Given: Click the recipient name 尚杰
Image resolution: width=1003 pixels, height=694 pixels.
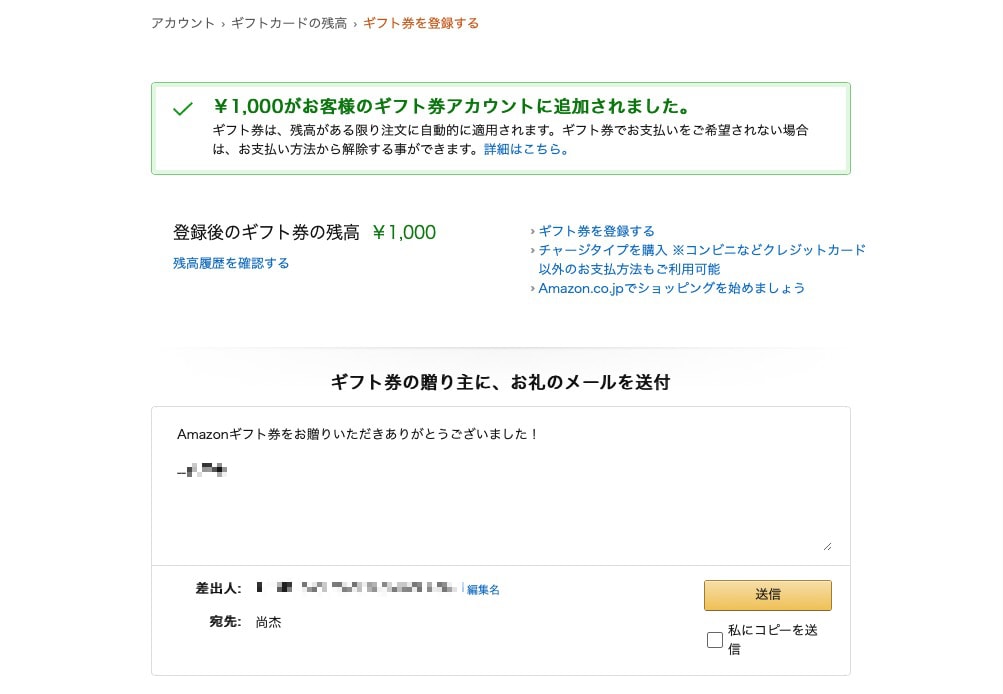Looking at the screenshot, I should click(268, 622).
